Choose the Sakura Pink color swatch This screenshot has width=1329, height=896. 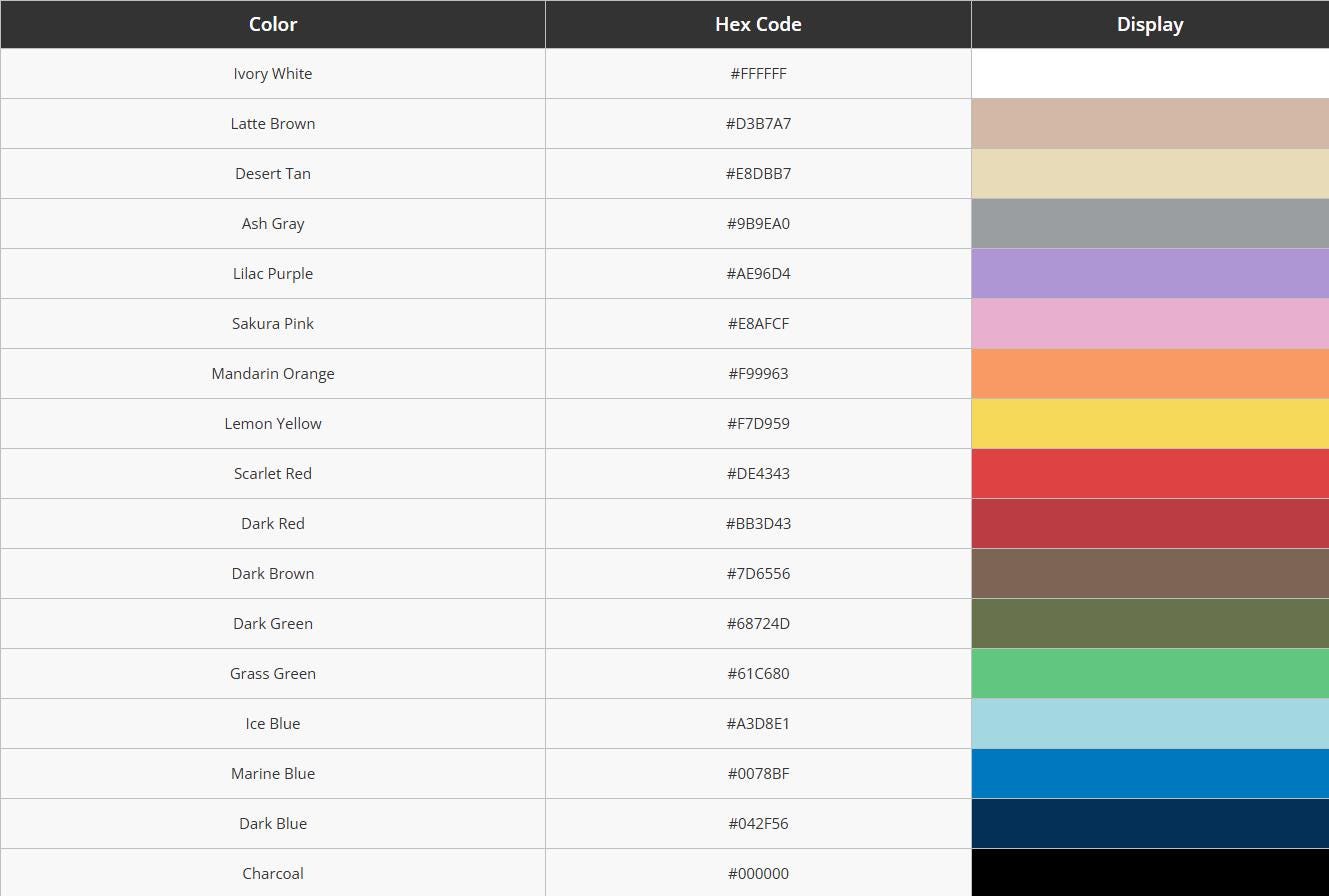1149,324
